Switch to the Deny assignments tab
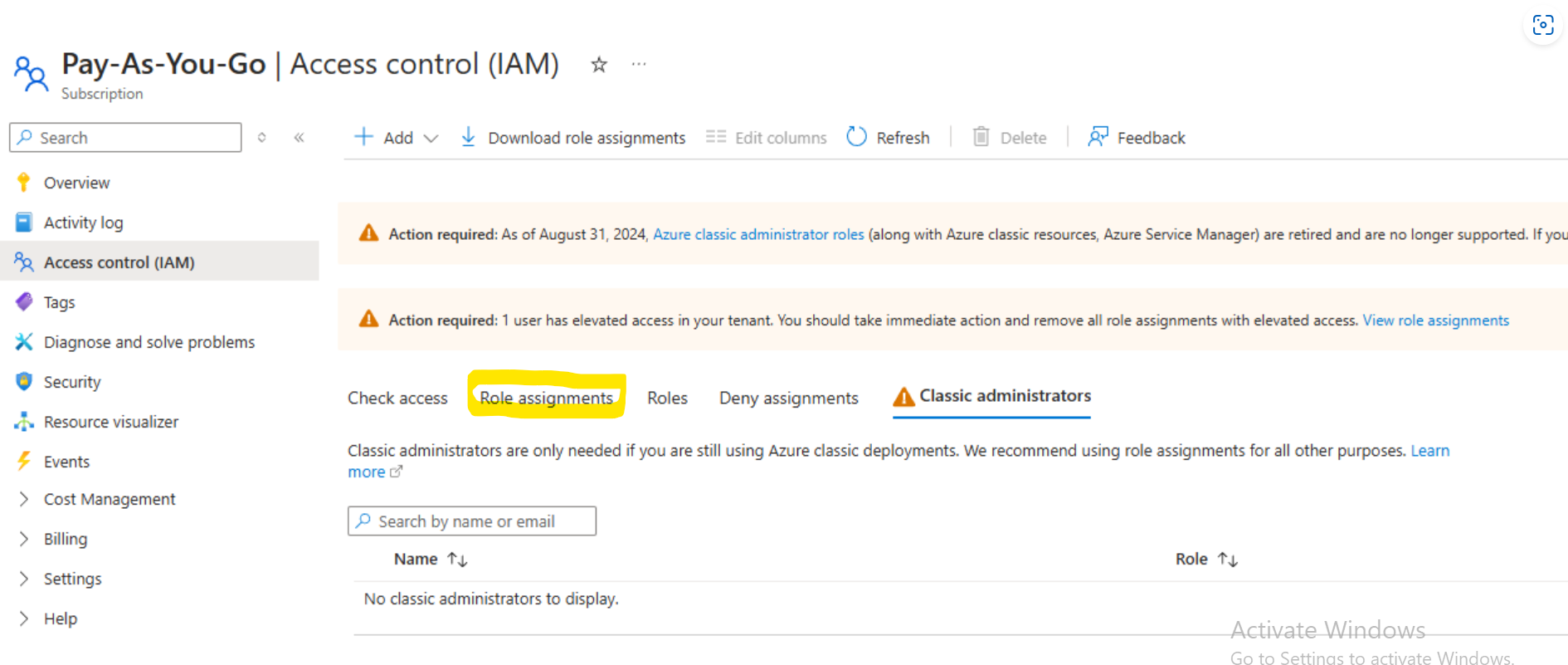 [788, 398]
